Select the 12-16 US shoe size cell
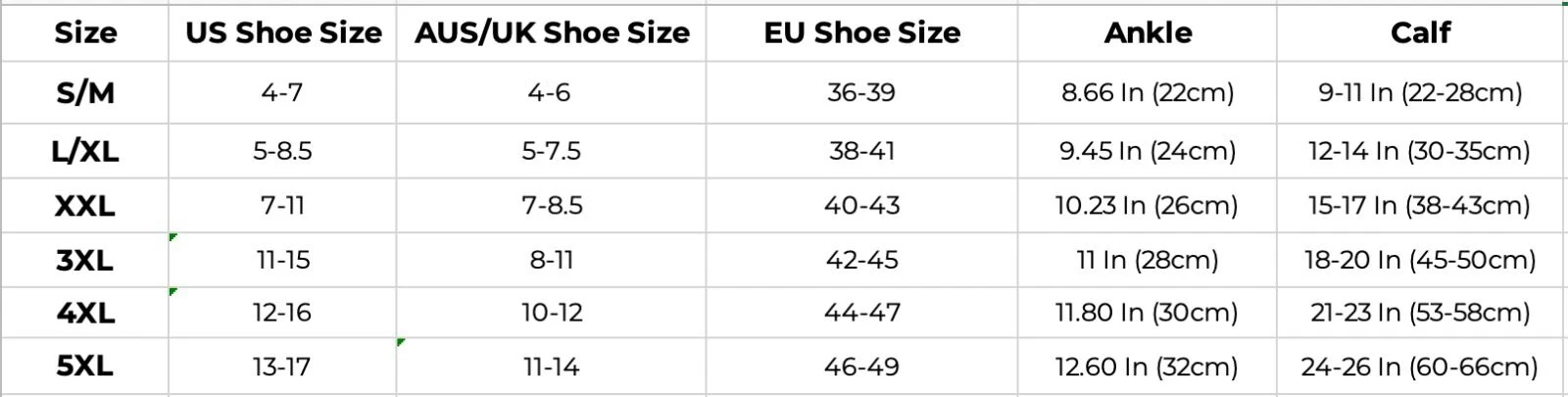The height and width of the screenshot is (397, 1568). click(x=282, y=313)
